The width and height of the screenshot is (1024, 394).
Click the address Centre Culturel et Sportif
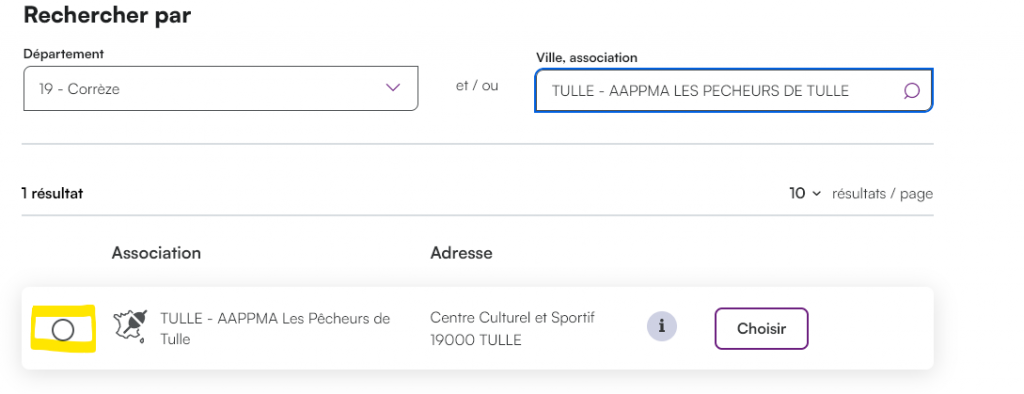tap(513, 318)
